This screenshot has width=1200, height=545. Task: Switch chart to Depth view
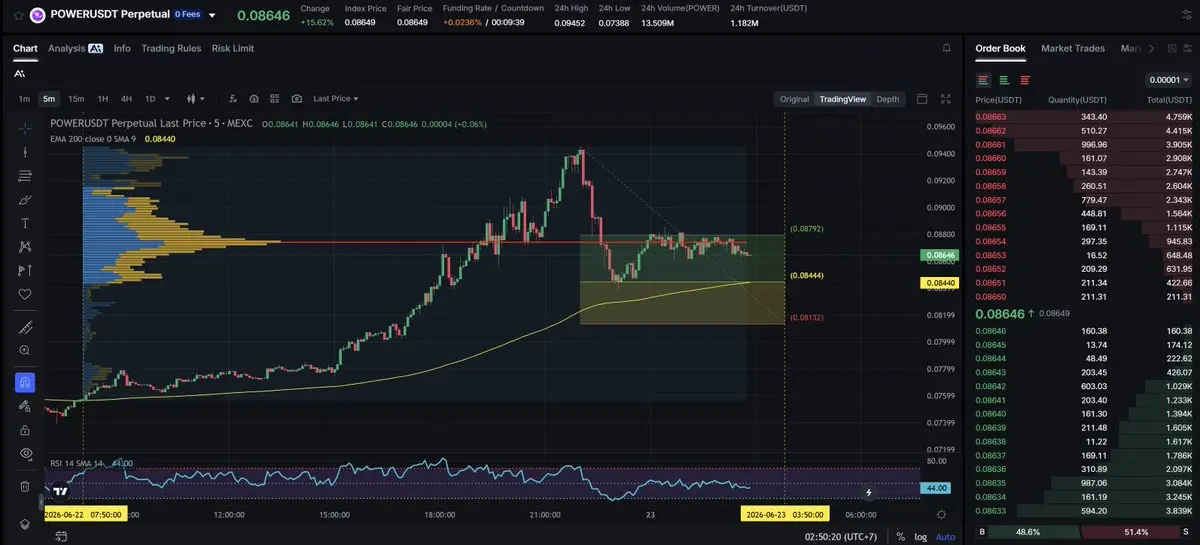click(888, 99)
